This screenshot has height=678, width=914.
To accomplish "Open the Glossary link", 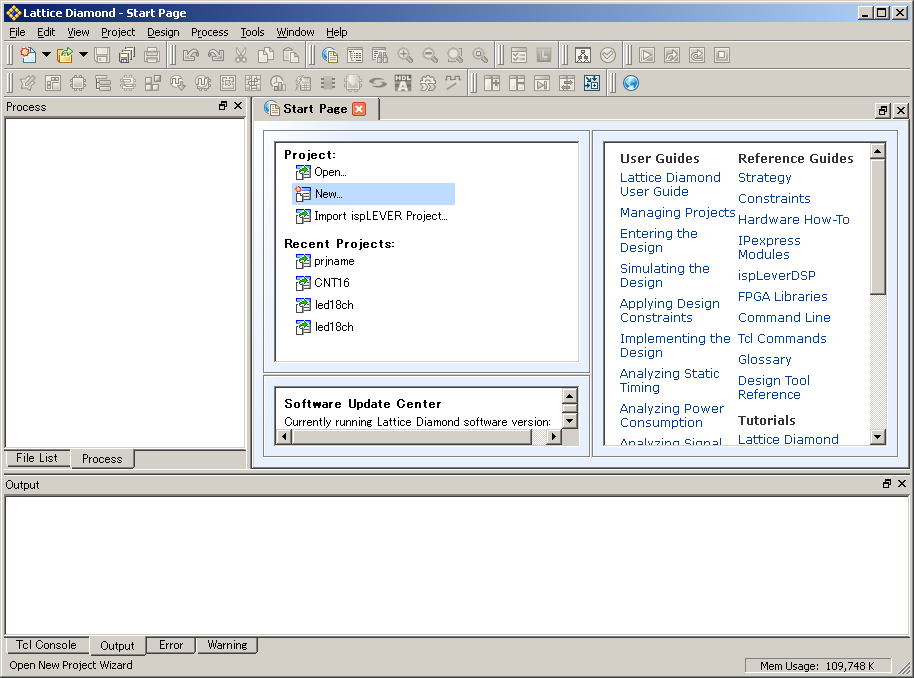I will (765, 359).
